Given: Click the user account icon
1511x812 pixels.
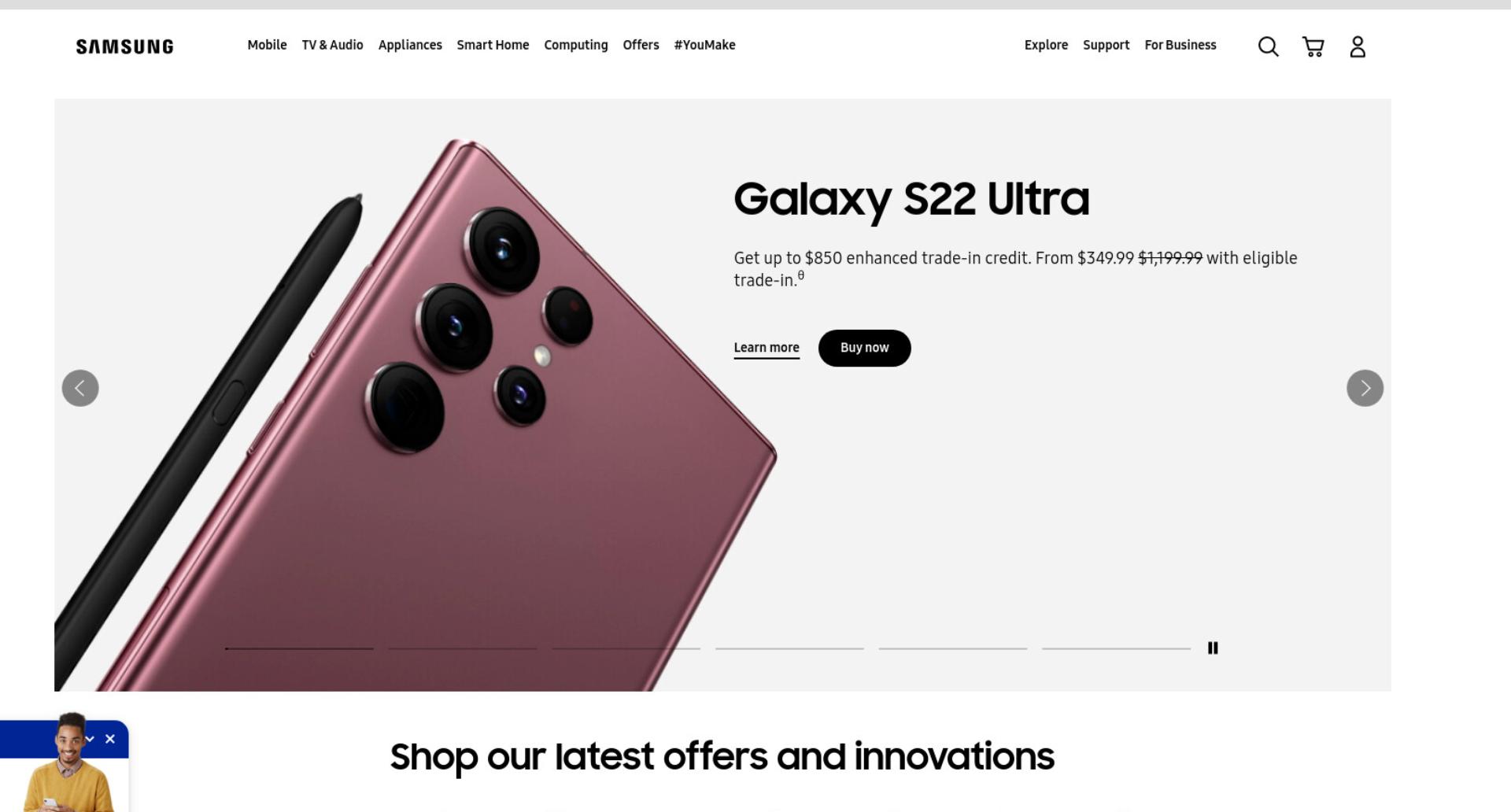Looking at the screenshot, I should click(1358, 46).
